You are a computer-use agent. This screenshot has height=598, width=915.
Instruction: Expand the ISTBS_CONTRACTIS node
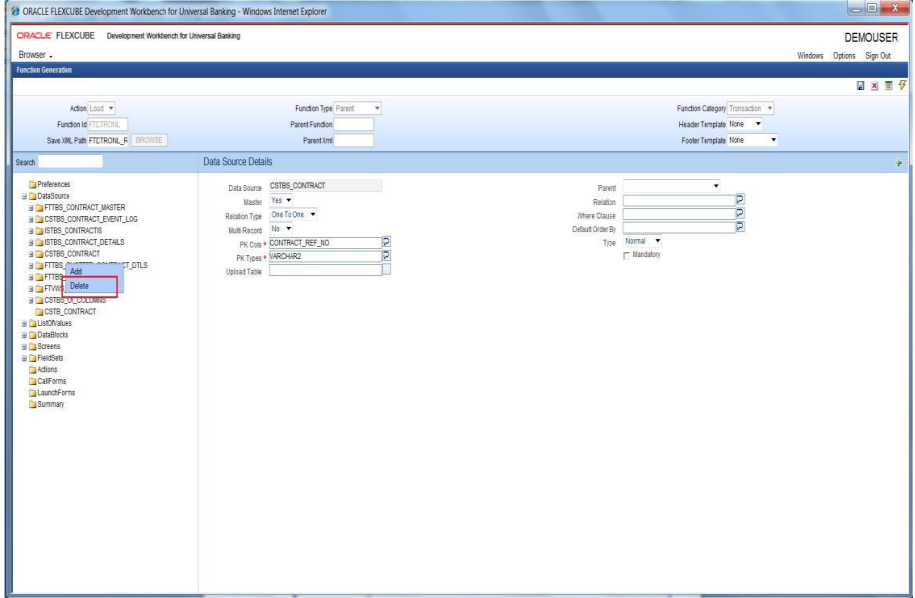click(32, 231)
